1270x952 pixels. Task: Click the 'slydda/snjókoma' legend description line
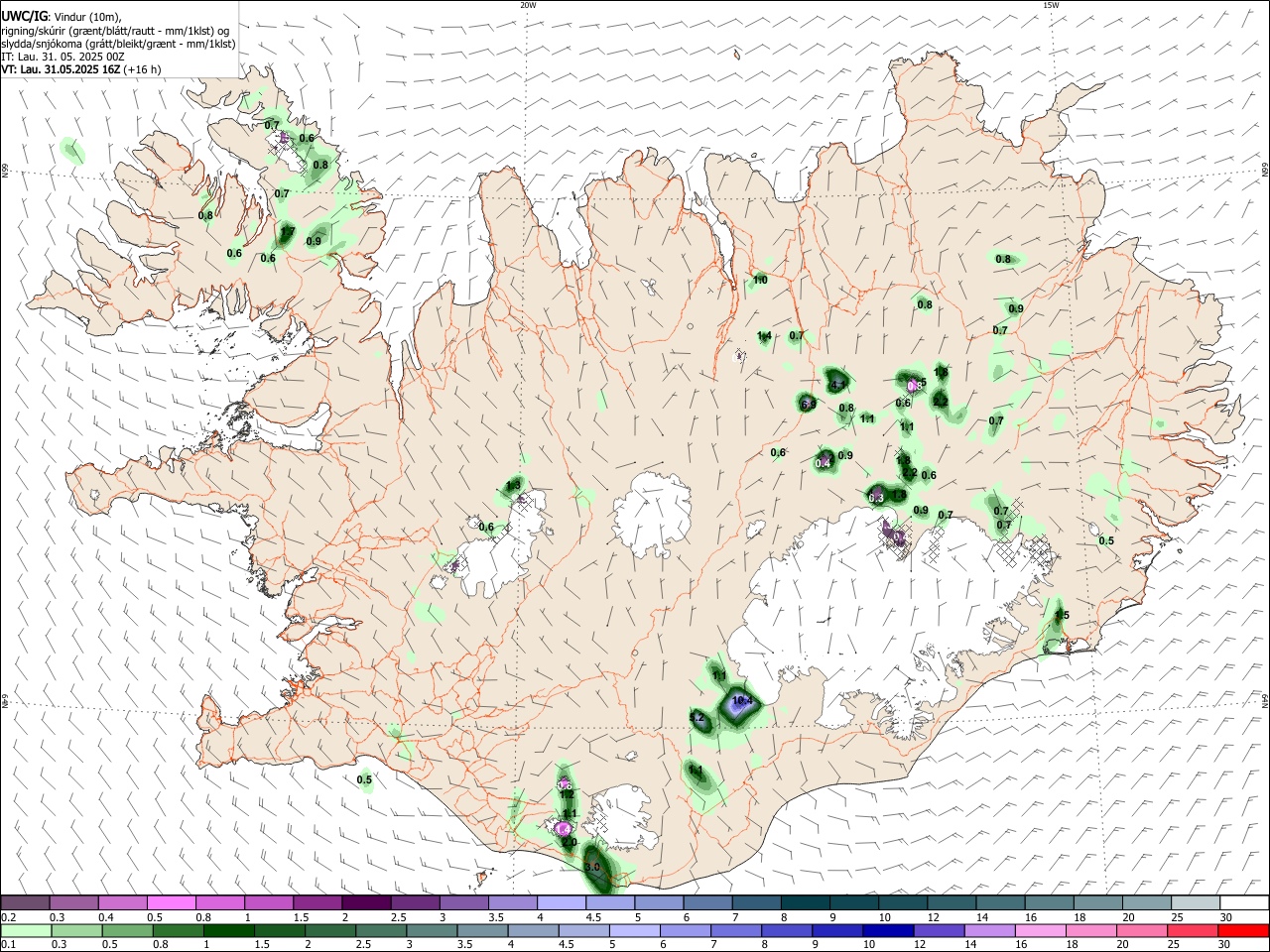pos(118,44)
